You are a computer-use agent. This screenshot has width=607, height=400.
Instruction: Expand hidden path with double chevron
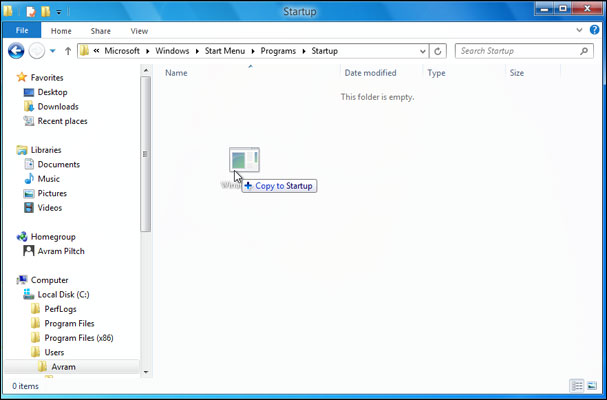[96, 51]
